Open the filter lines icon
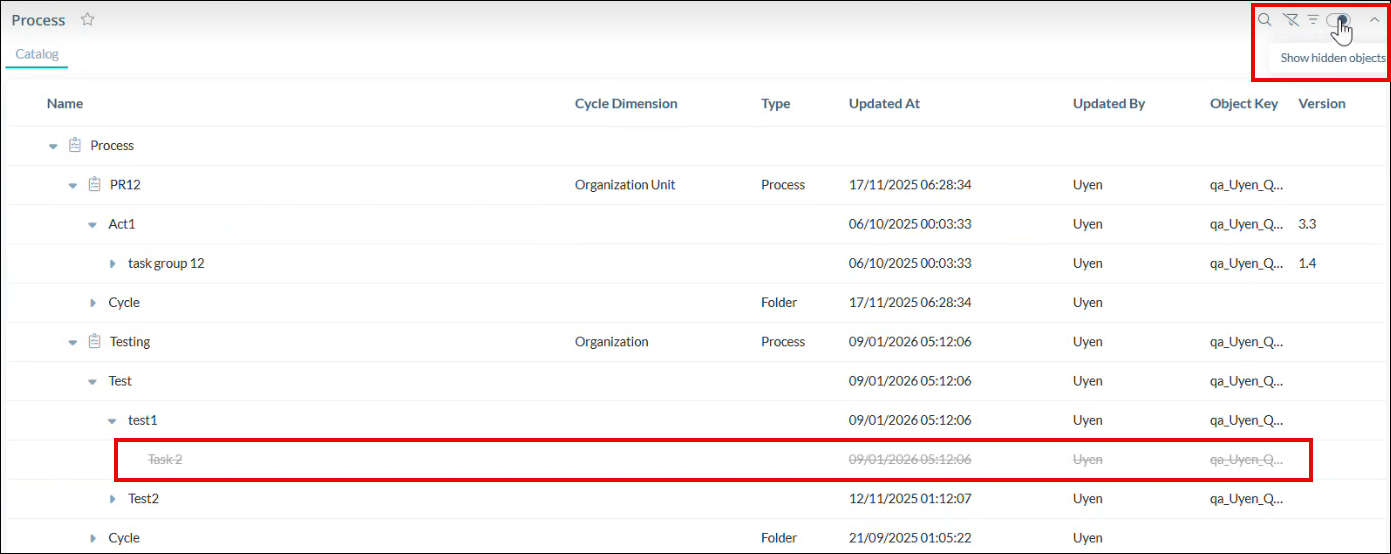1391x554 pixels. (x=1313, y=20)
